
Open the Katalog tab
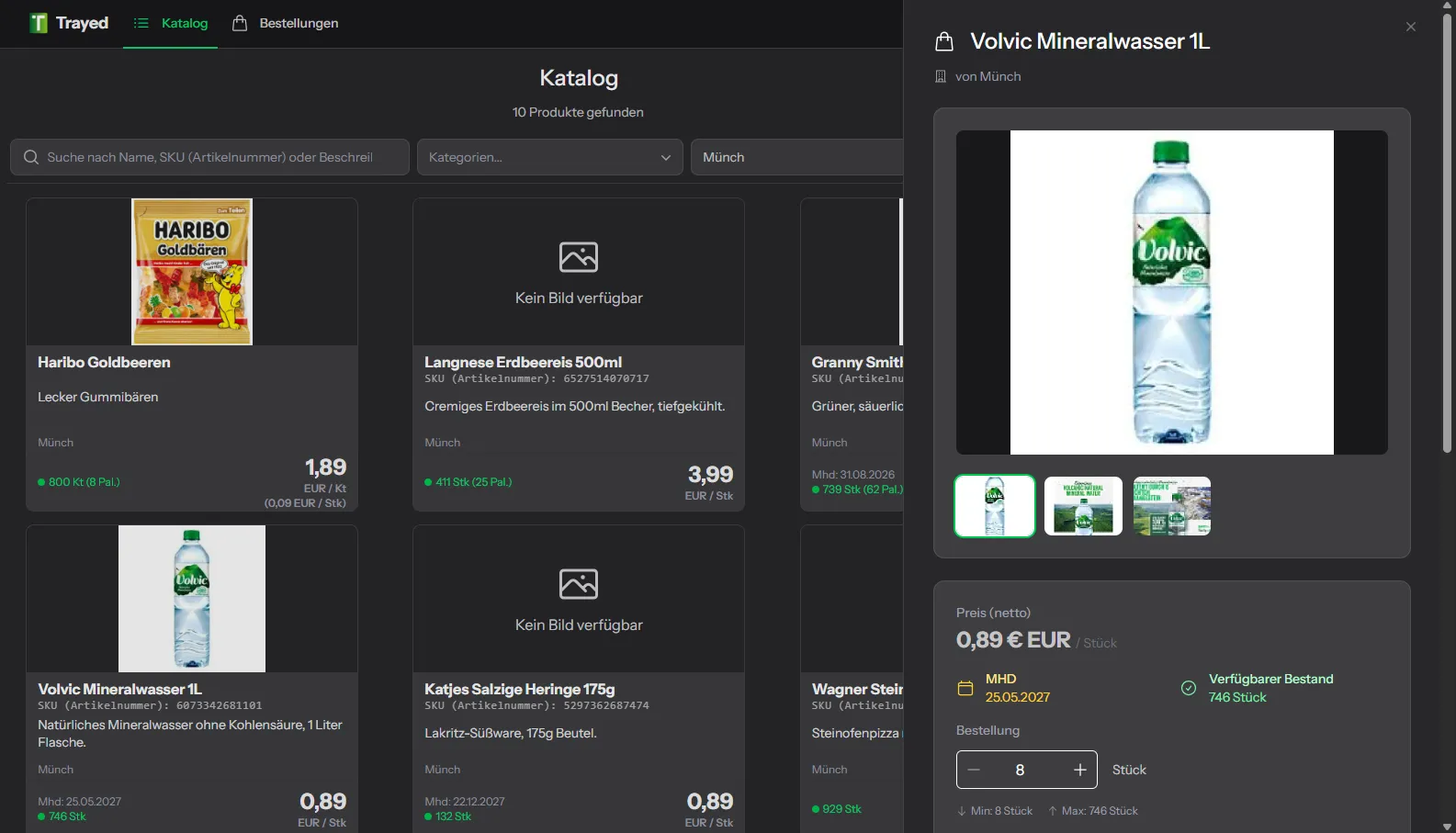pos(171,23)
